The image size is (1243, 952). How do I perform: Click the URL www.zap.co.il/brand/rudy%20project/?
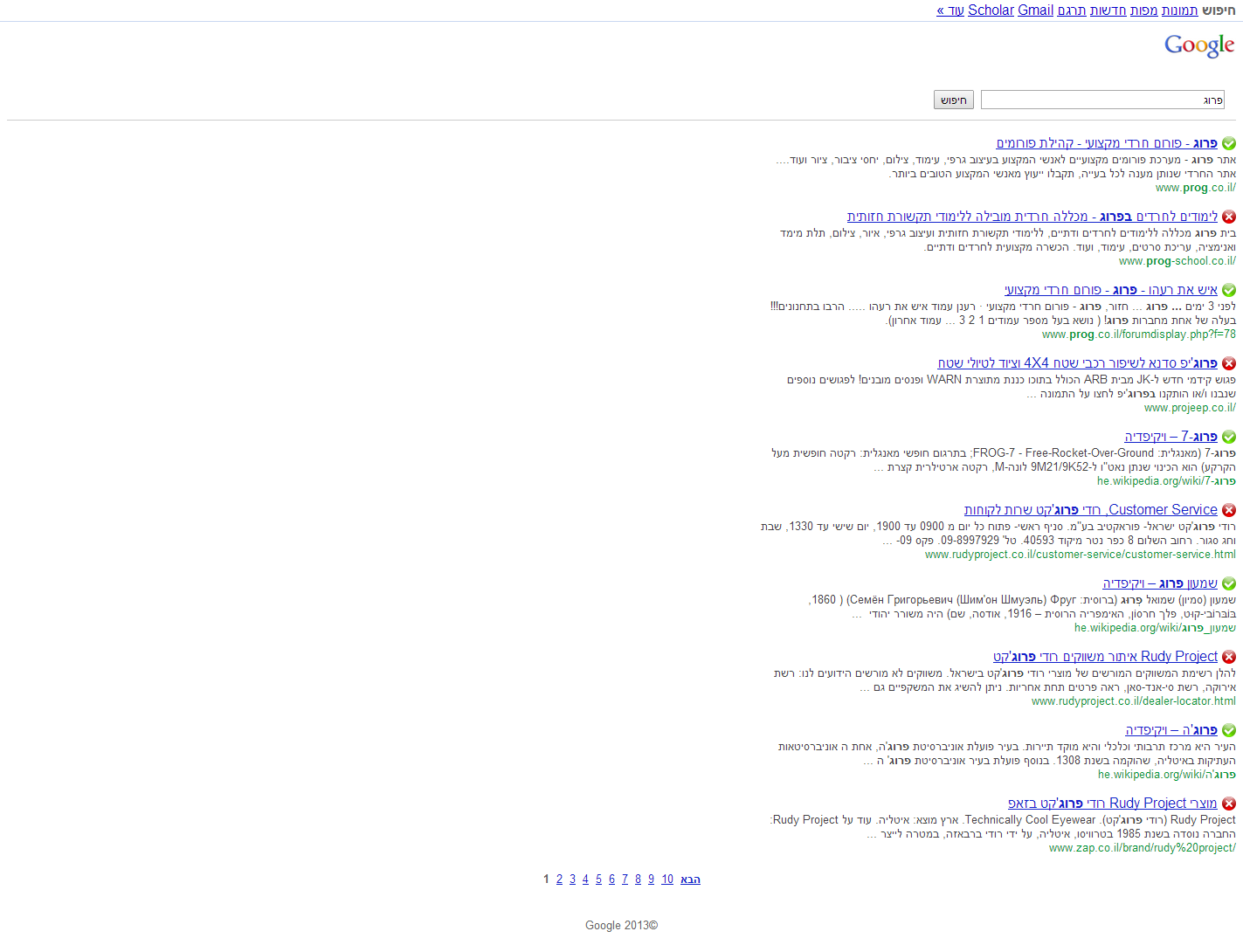[x=1143, y=848]
